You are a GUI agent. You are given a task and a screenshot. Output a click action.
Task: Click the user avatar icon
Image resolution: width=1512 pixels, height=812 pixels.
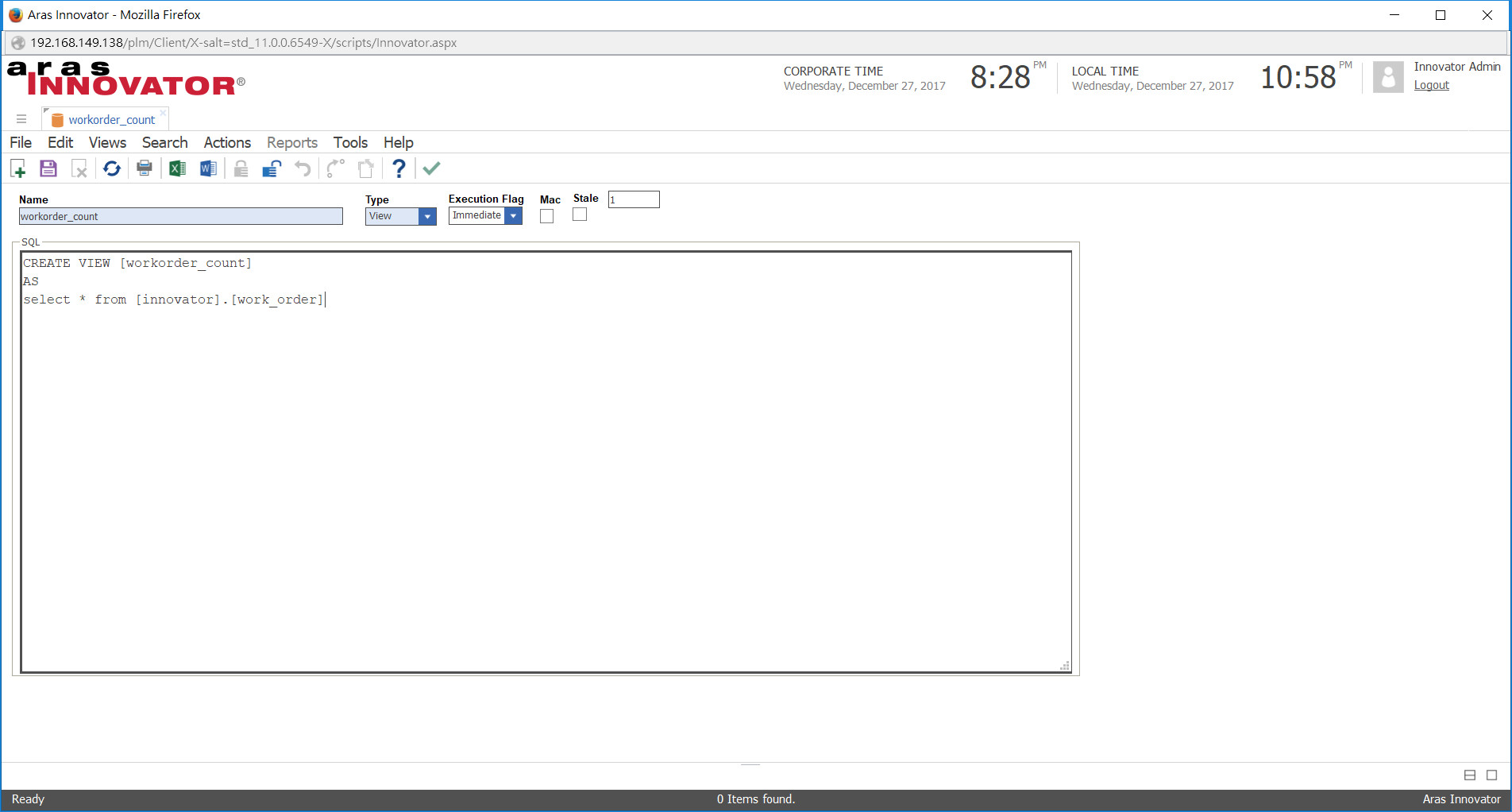1388,78
